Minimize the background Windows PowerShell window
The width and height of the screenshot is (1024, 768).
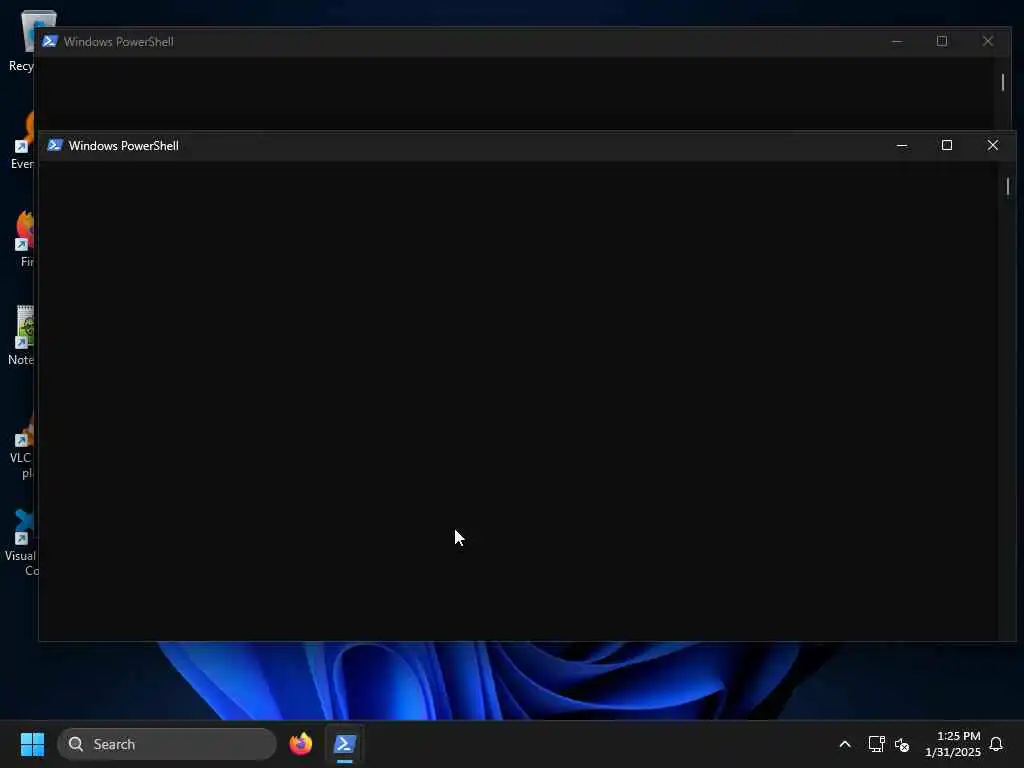(x=897, y=41)
